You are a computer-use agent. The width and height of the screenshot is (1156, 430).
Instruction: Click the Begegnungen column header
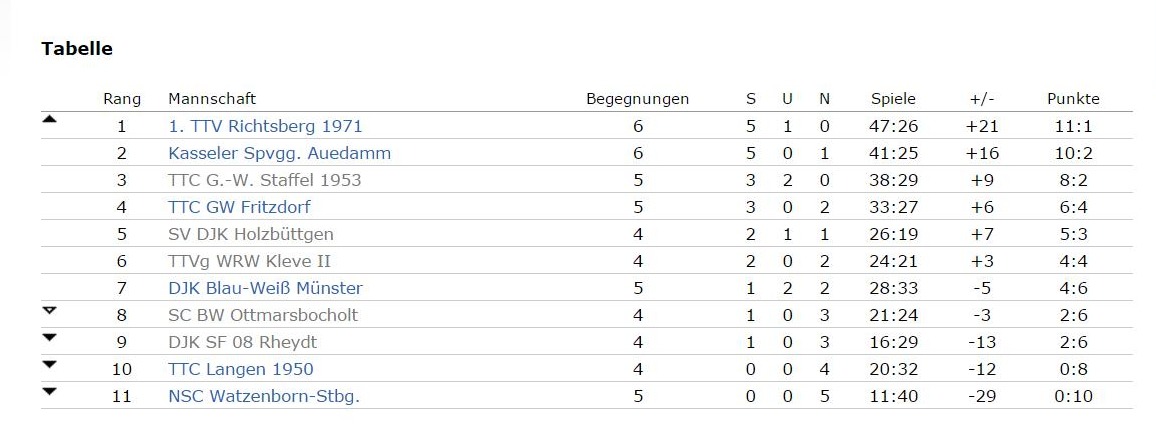(638, 99)
